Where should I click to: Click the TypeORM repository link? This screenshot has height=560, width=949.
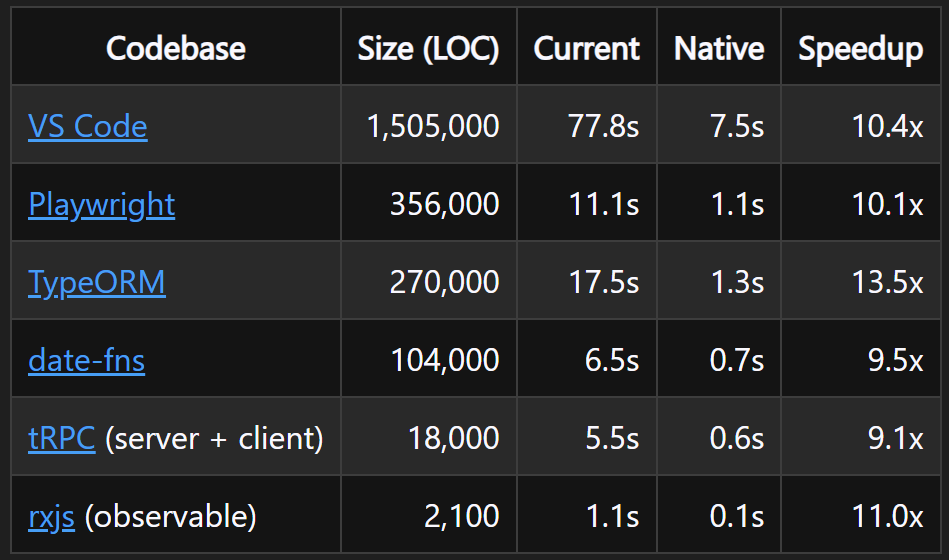click(x=97, y=283)
